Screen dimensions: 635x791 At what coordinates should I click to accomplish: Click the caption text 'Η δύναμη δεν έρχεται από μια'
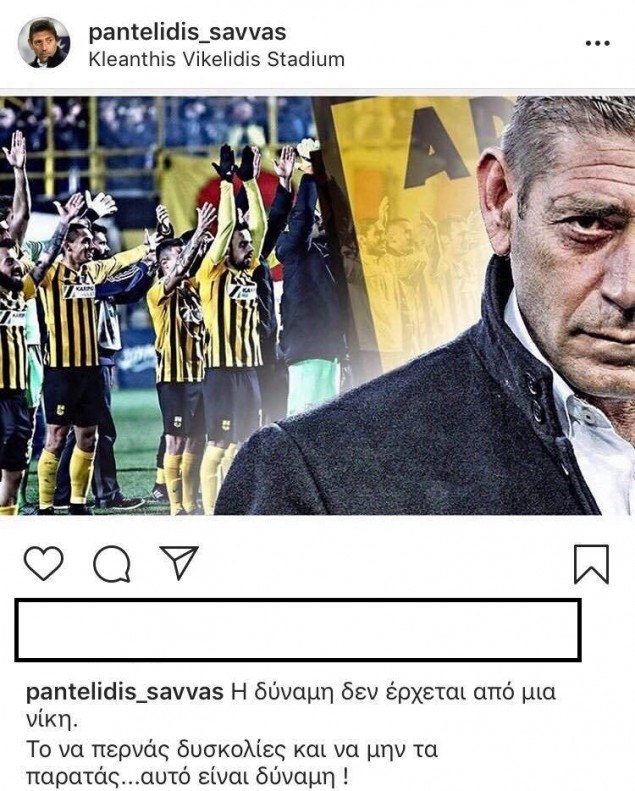pos(393,692)
